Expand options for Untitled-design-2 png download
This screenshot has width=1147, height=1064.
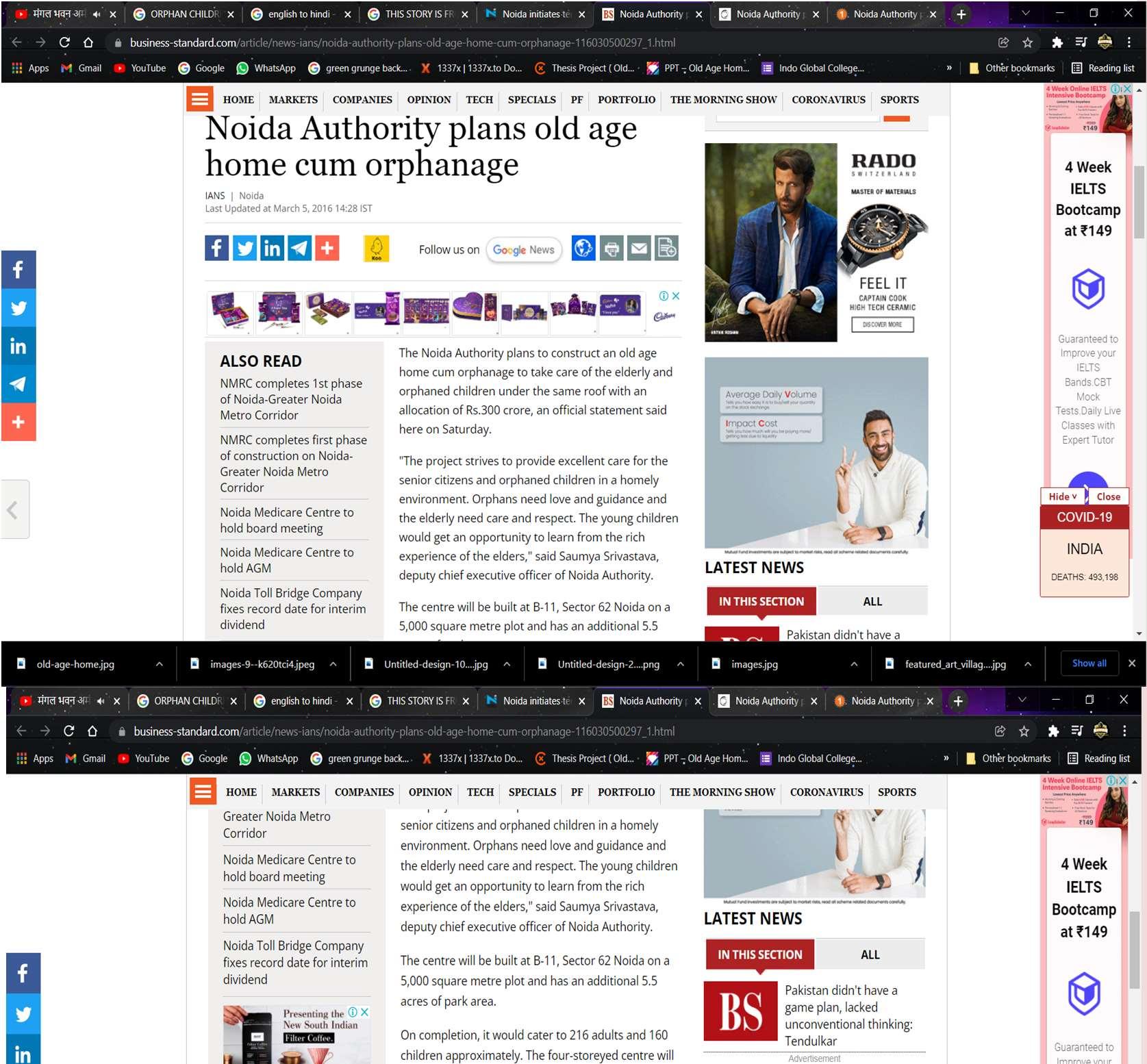(x=681, y=664)
